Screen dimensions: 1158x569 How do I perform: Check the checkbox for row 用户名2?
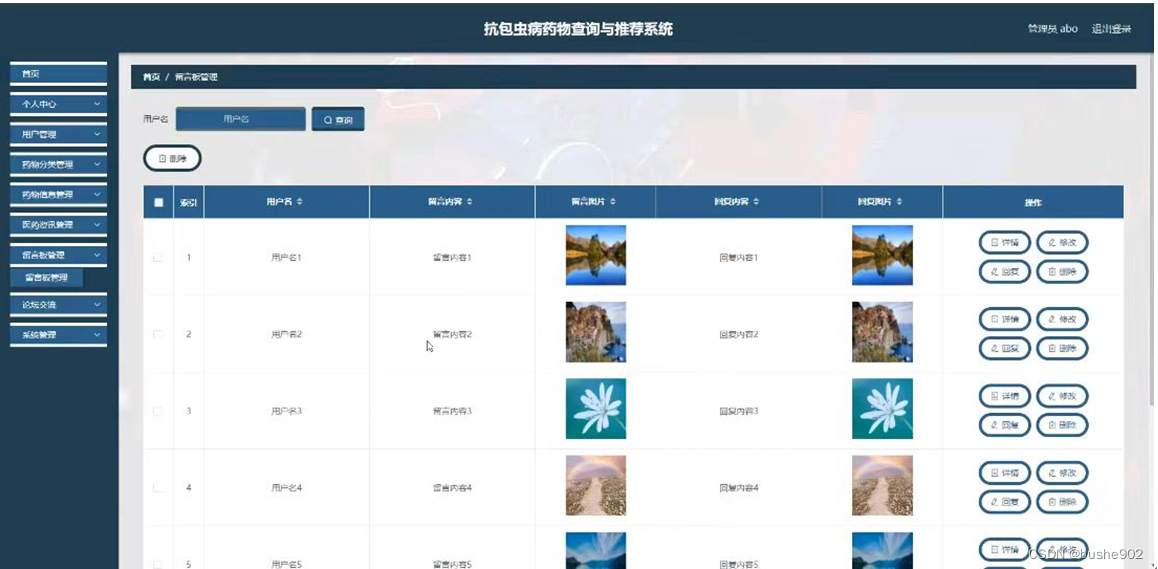click(x=157, y=334)
